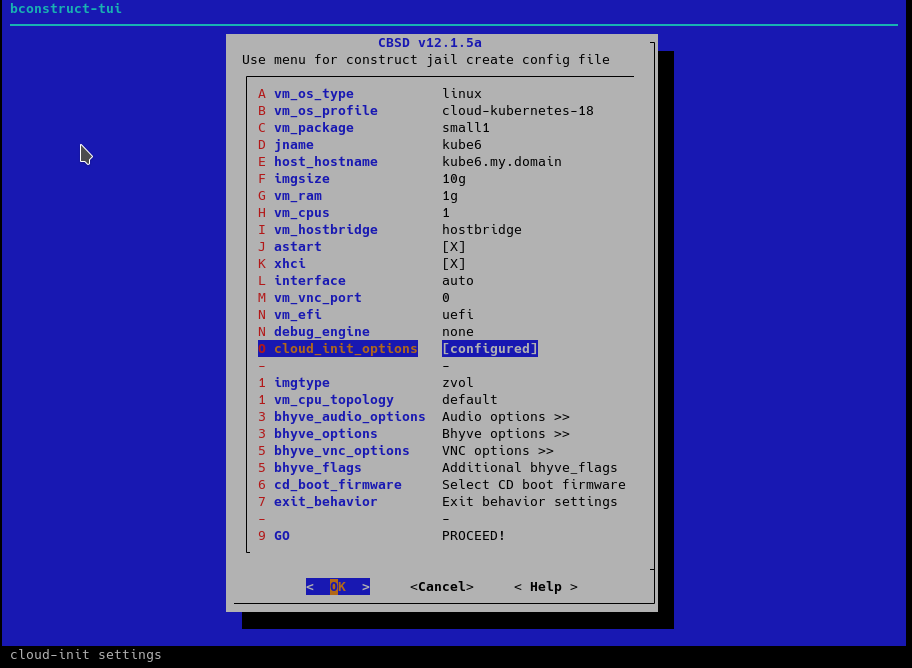
Task: Open exit_behavior settings row
Action: [x=437, y=502]
